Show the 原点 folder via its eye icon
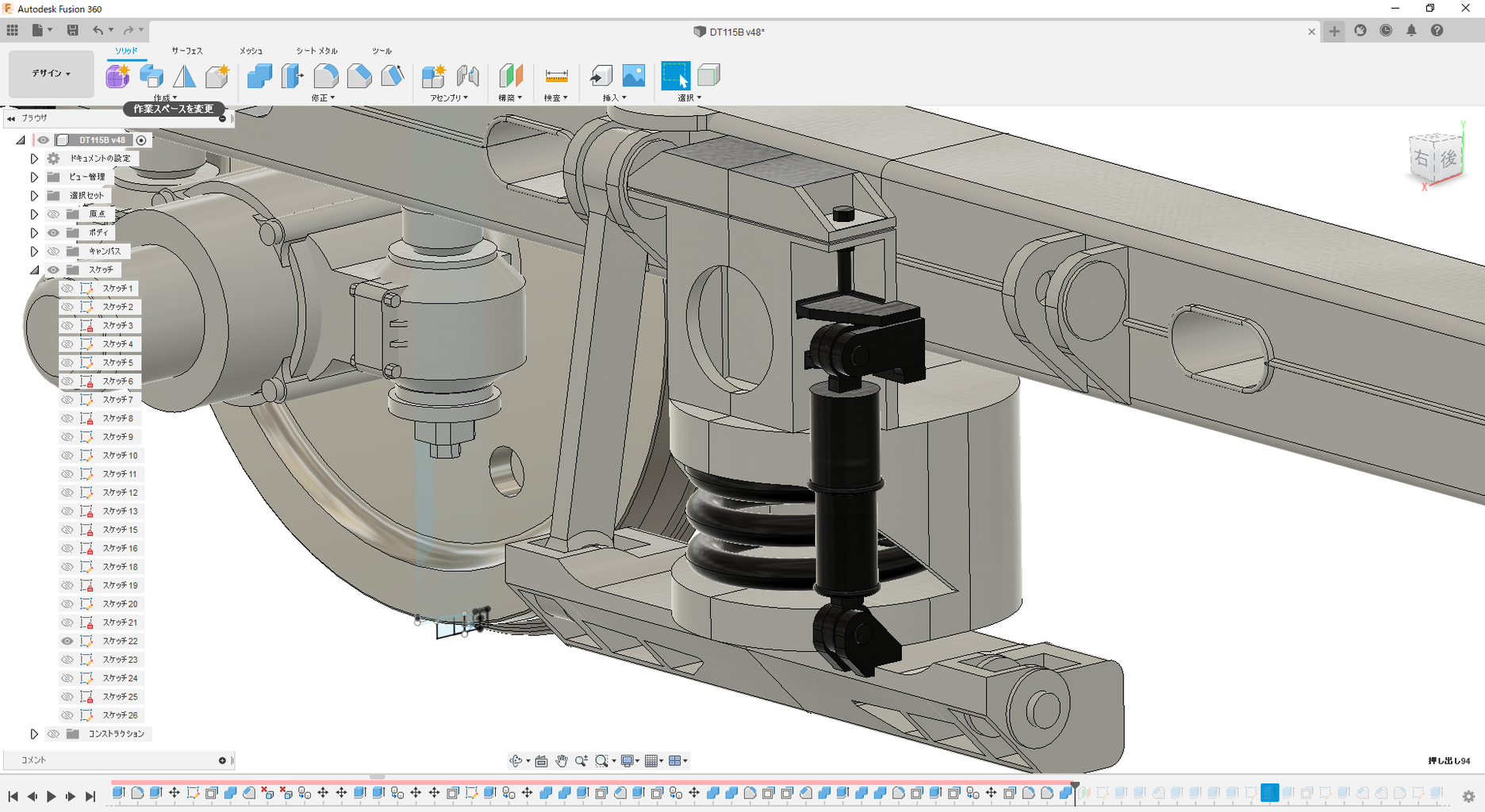Viewport: 1485px width, 812px height. (x=53, y=214)
